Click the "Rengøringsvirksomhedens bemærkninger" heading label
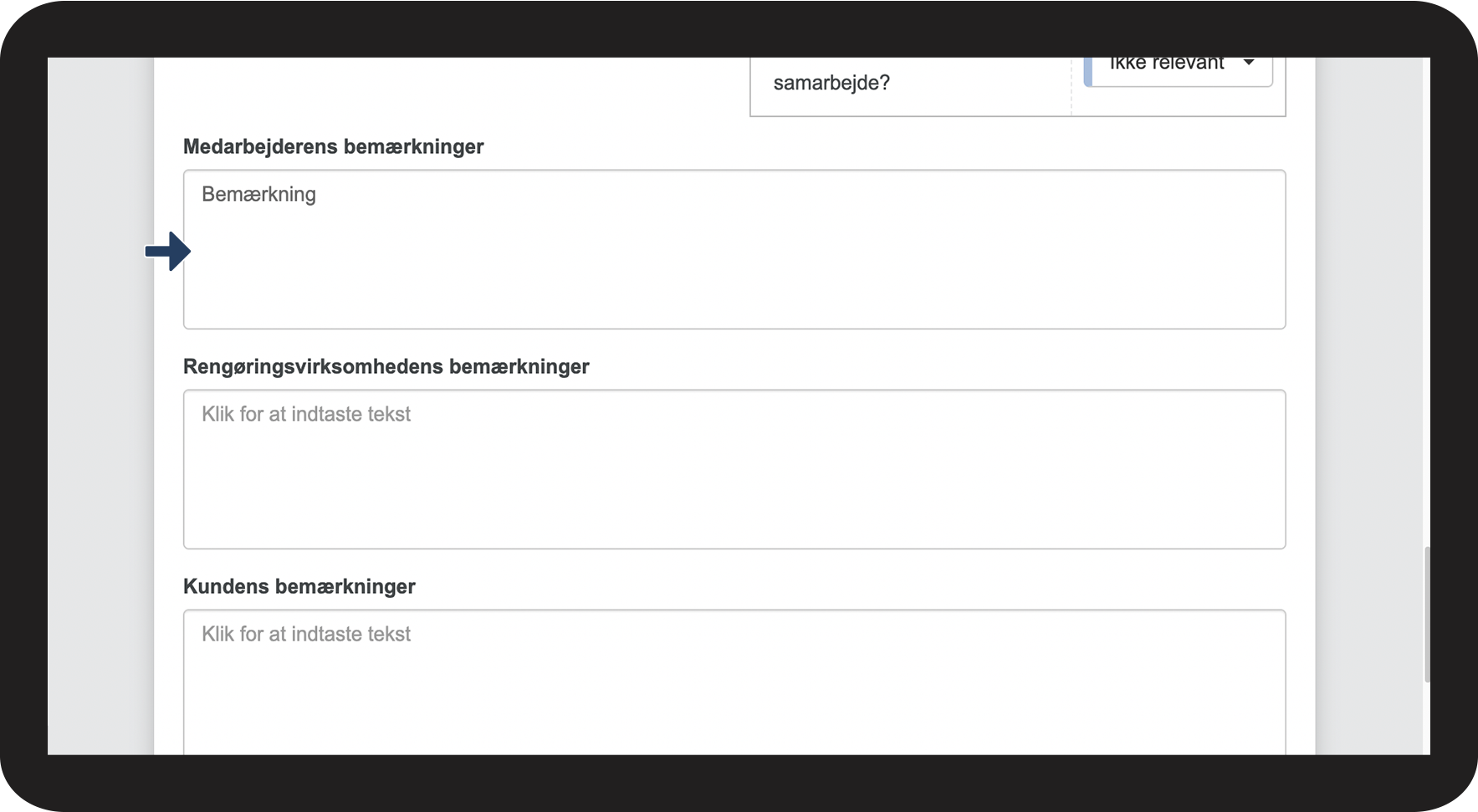Image resolution: width=1478 pixels, height=812 pixels. pyautogui.click(x=386, y=367)
